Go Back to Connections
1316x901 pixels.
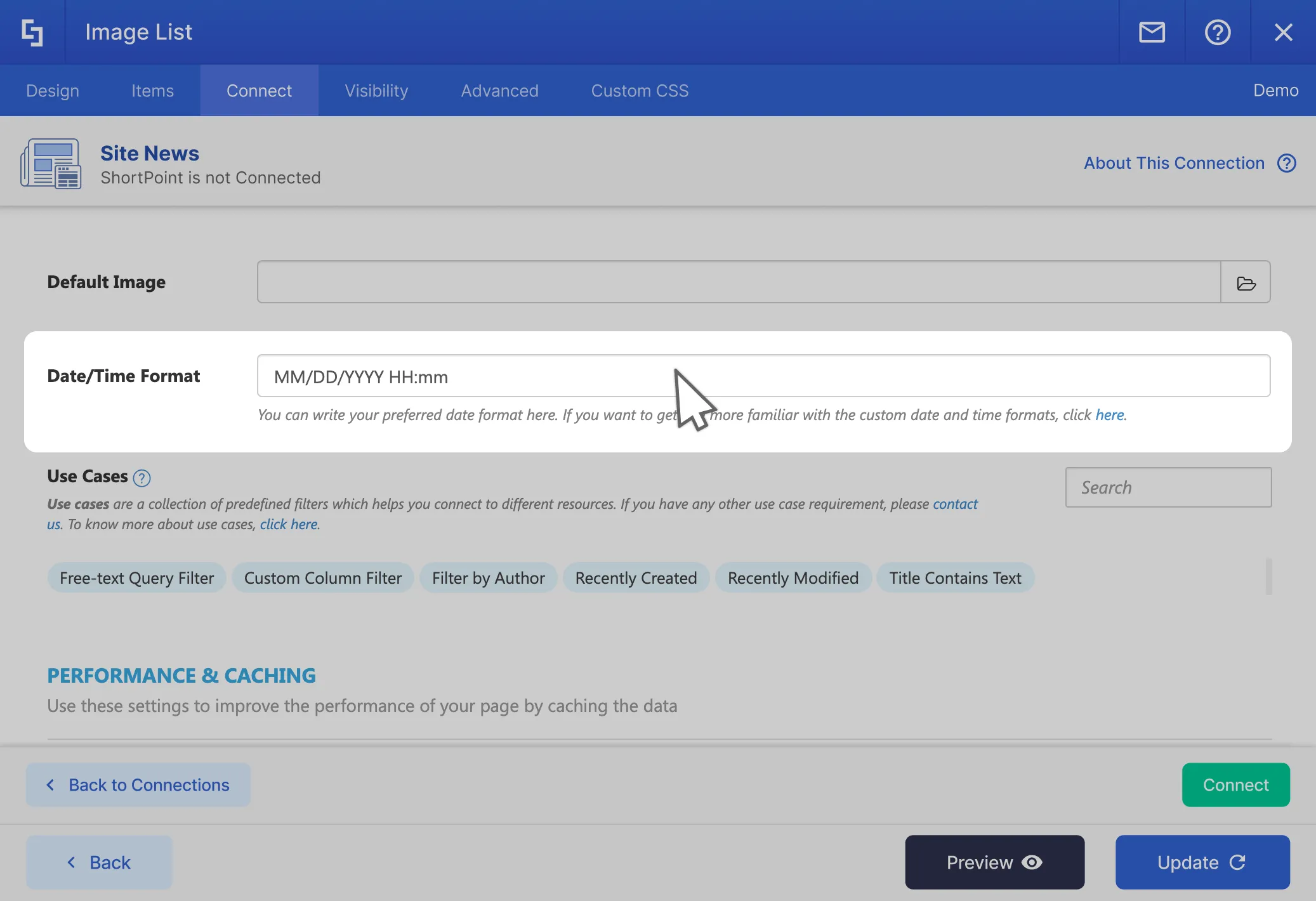pos(138,785)
